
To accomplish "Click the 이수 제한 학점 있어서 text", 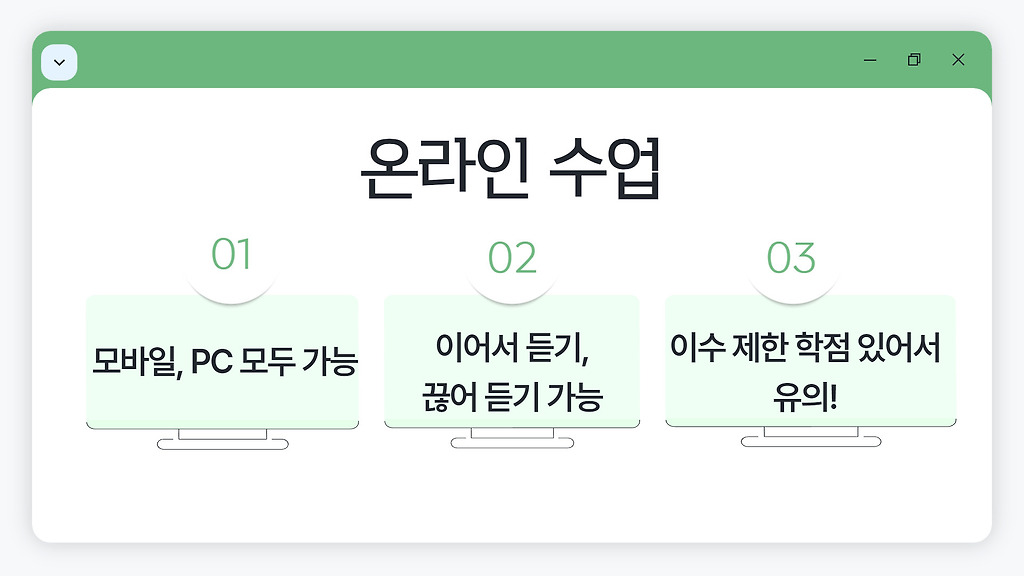I will point(805,347).
